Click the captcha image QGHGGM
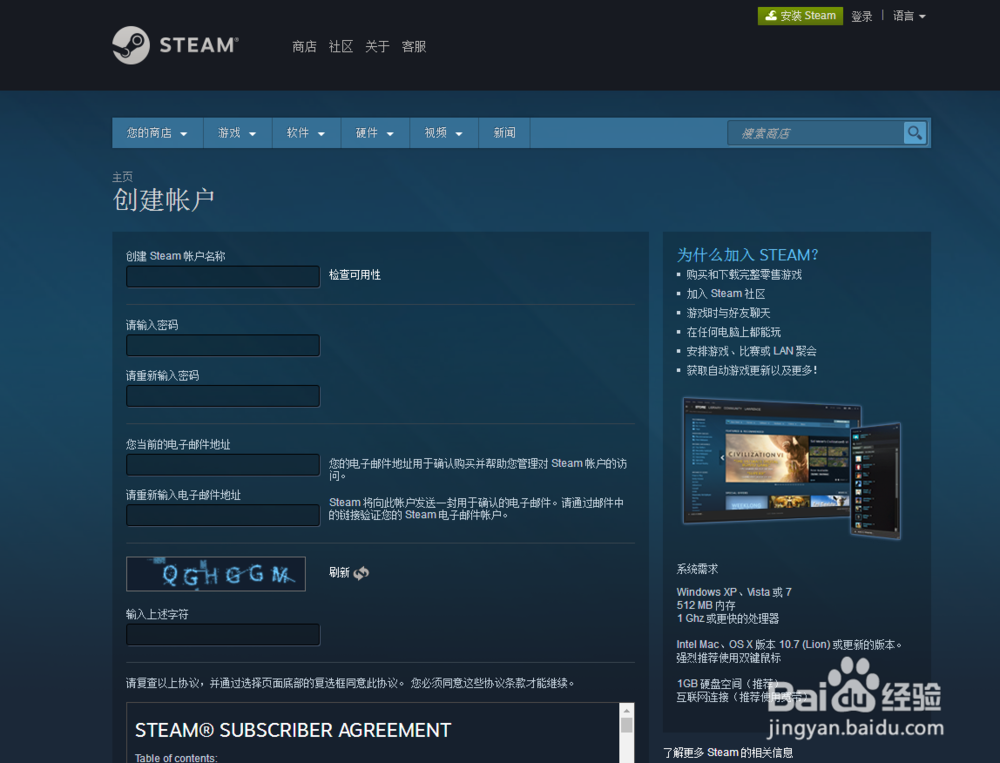Screen dimensions: 1000x763 (x=216, y=574)
